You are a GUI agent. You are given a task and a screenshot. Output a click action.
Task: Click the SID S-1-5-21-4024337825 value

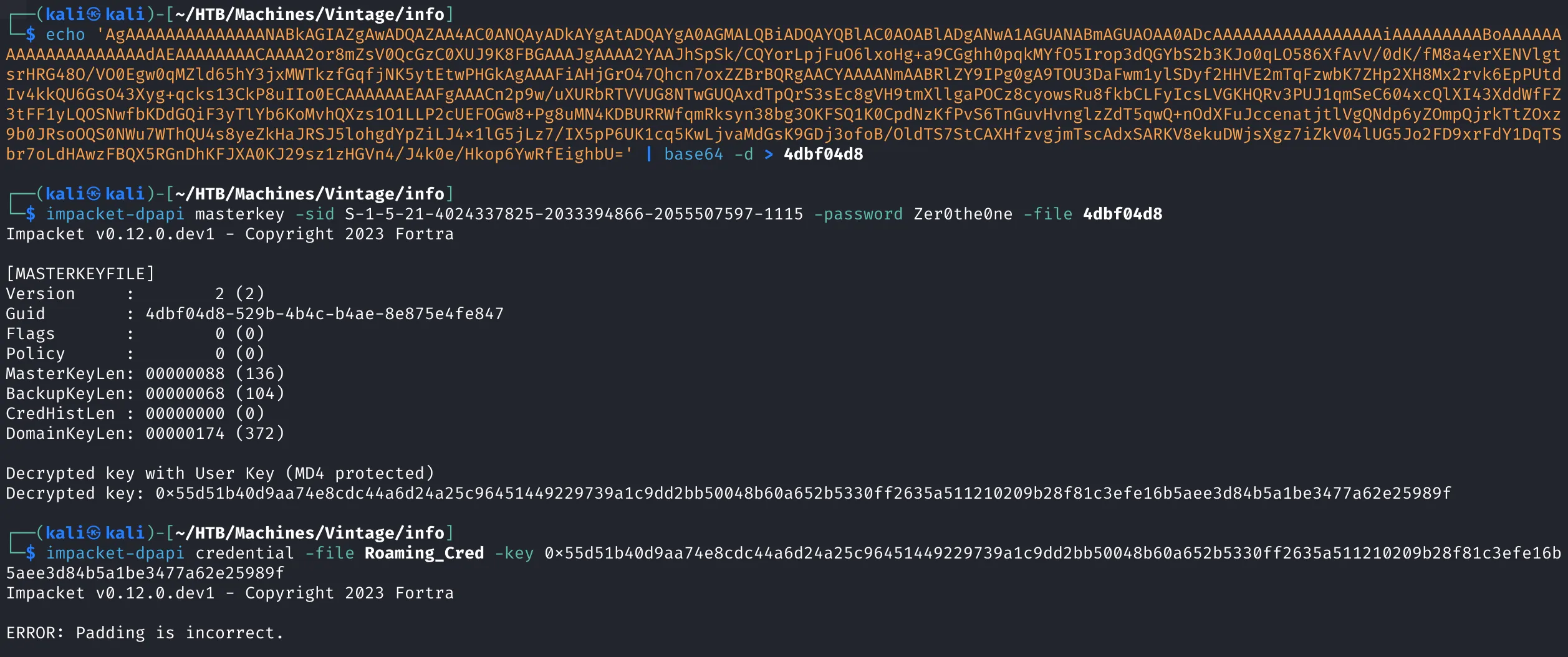tap(574, 214)
